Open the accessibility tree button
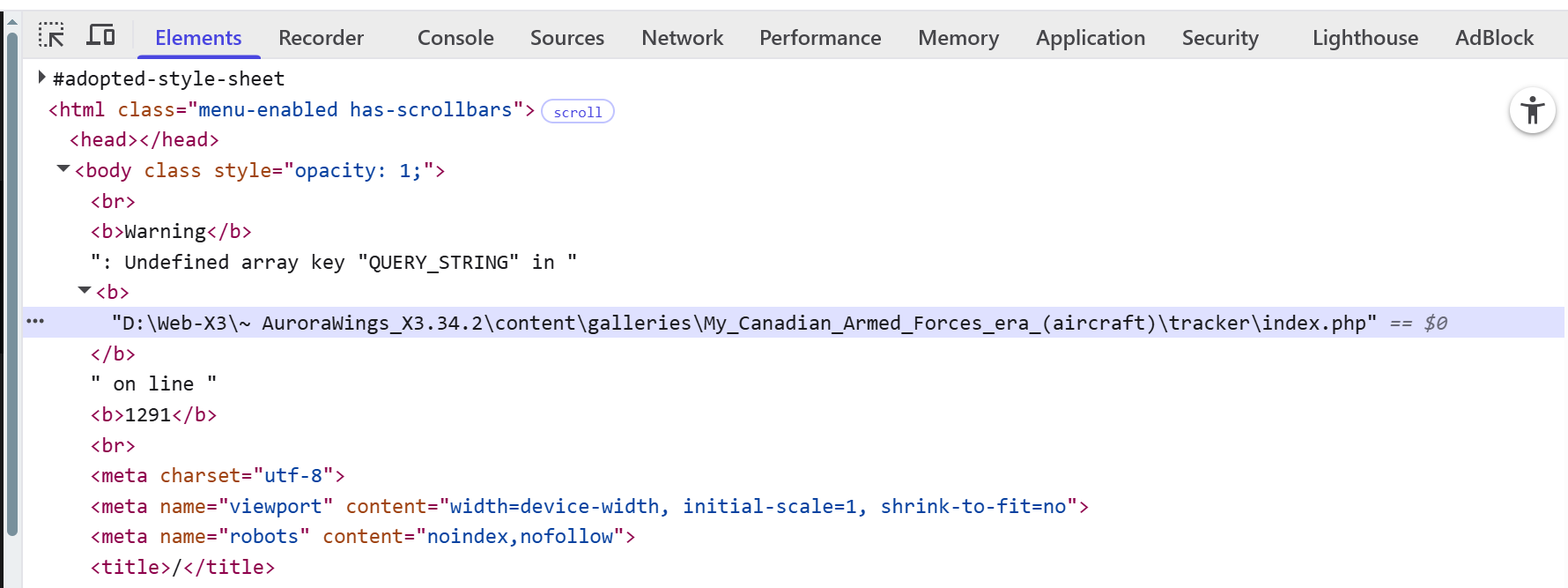The image size is (1568, 588). pos(1532,111)
